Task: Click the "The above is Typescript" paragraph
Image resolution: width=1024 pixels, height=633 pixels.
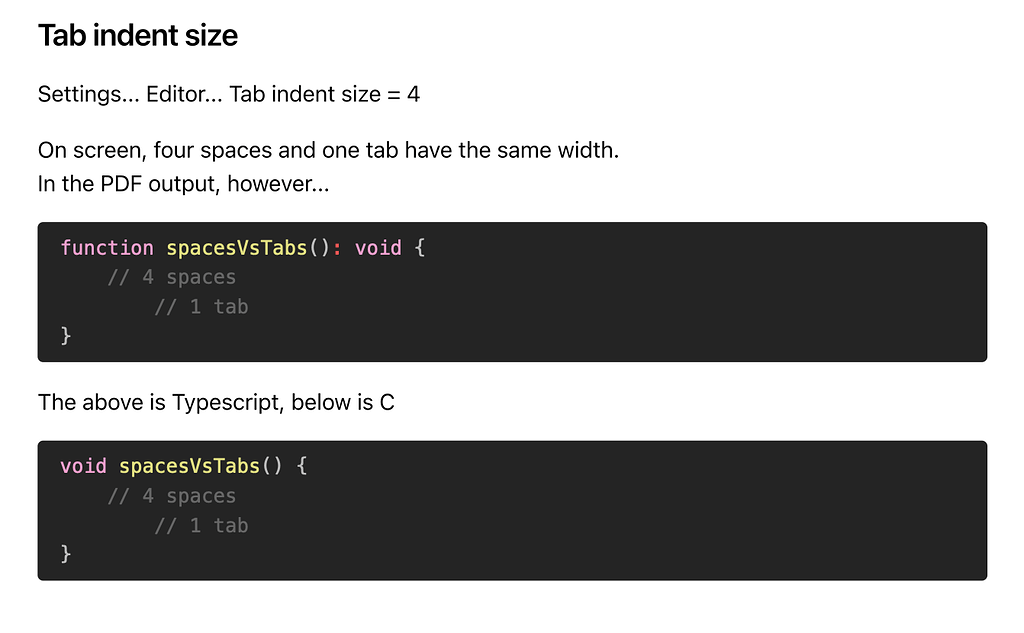Action: coord(216,403)
